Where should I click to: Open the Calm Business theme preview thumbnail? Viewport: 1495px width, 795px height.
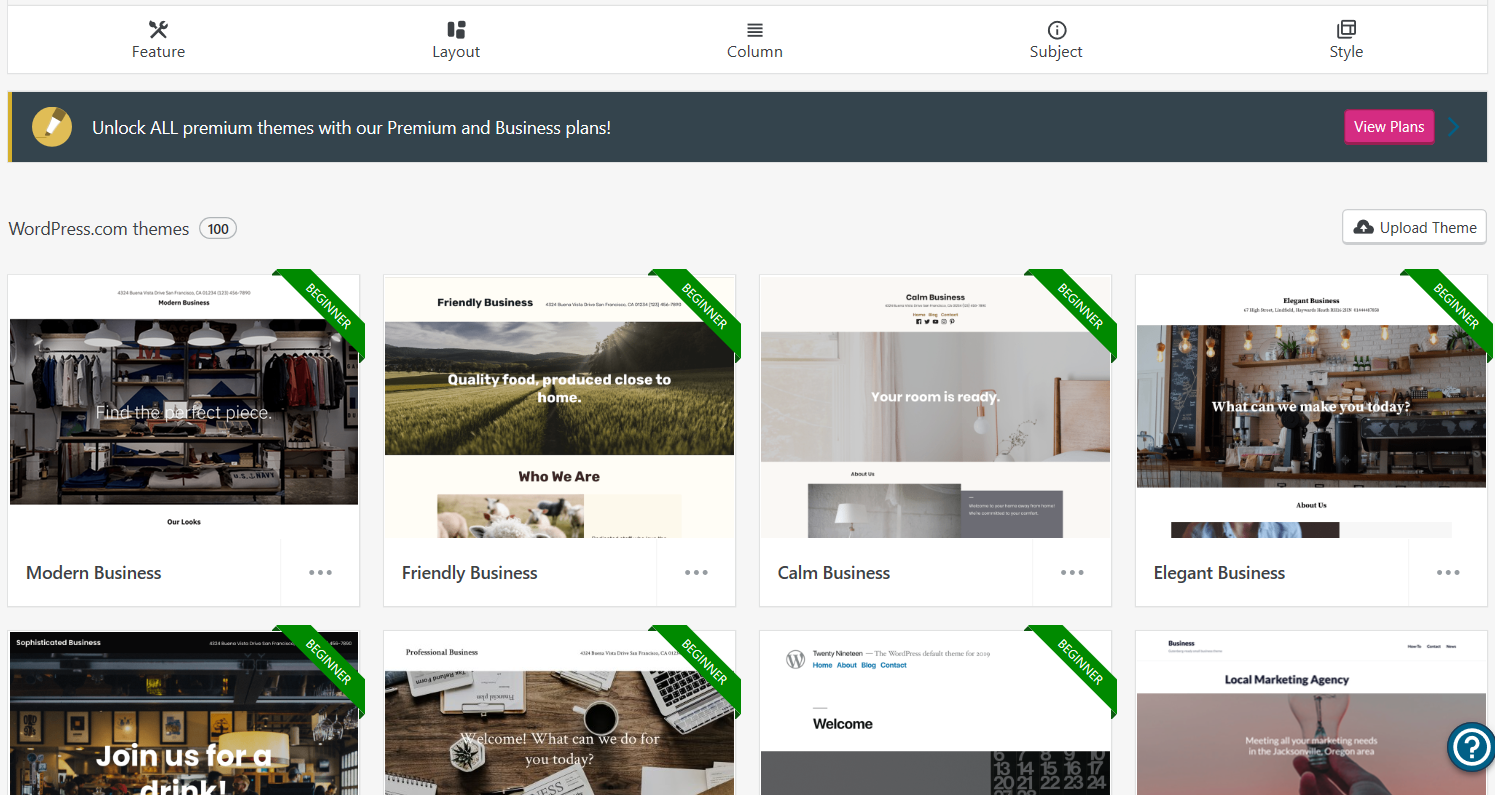(x=935, y=407)
